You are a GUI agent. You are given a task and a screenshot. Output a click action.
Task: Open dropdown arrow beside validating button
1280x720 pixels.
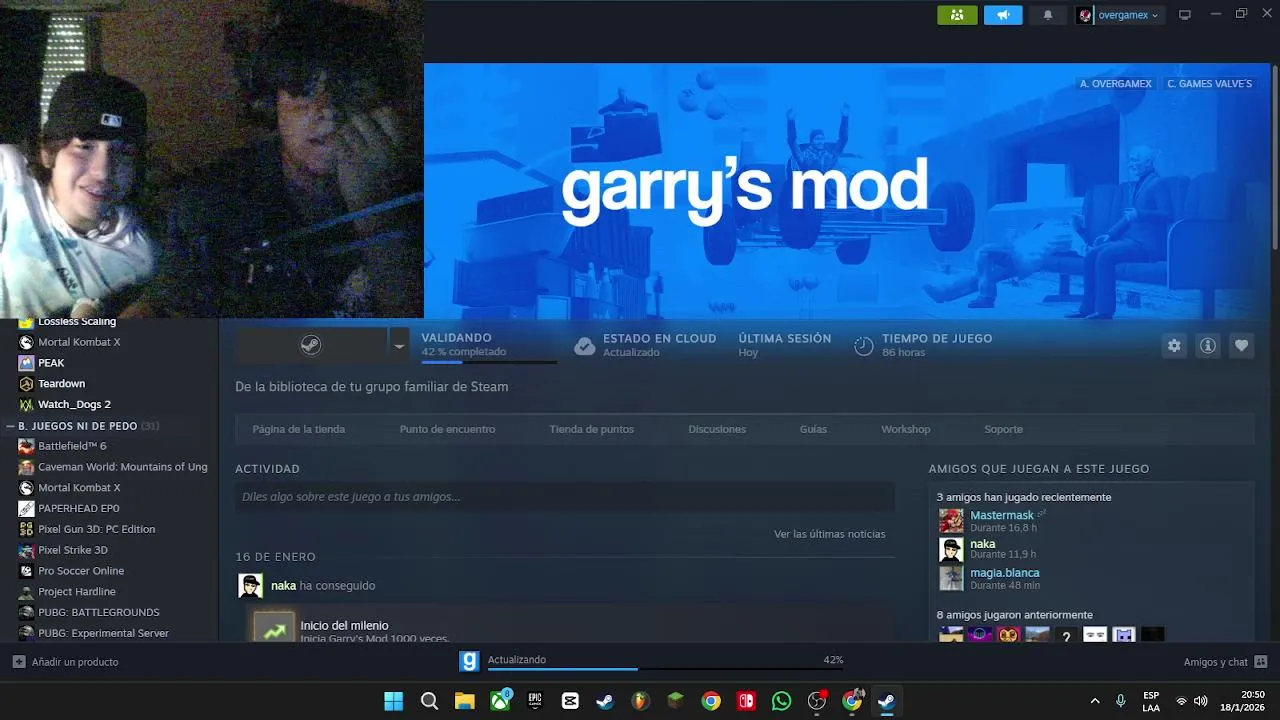pos(399,346)
